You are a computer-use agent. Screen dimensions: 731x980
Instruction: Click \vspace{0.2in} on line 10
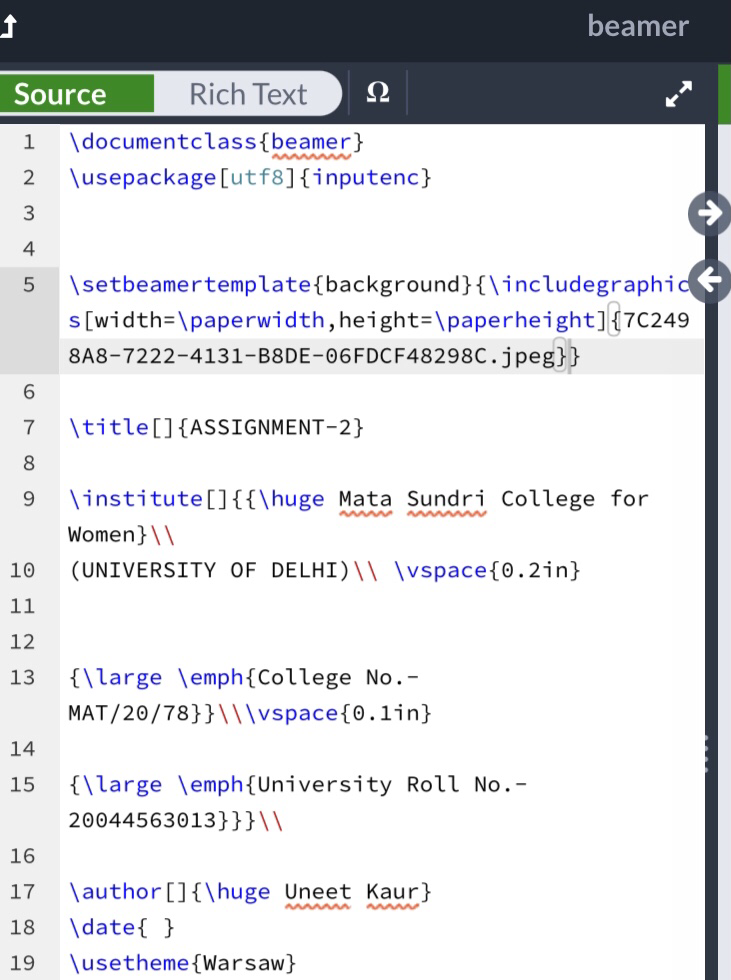click(x=487, y=570)
